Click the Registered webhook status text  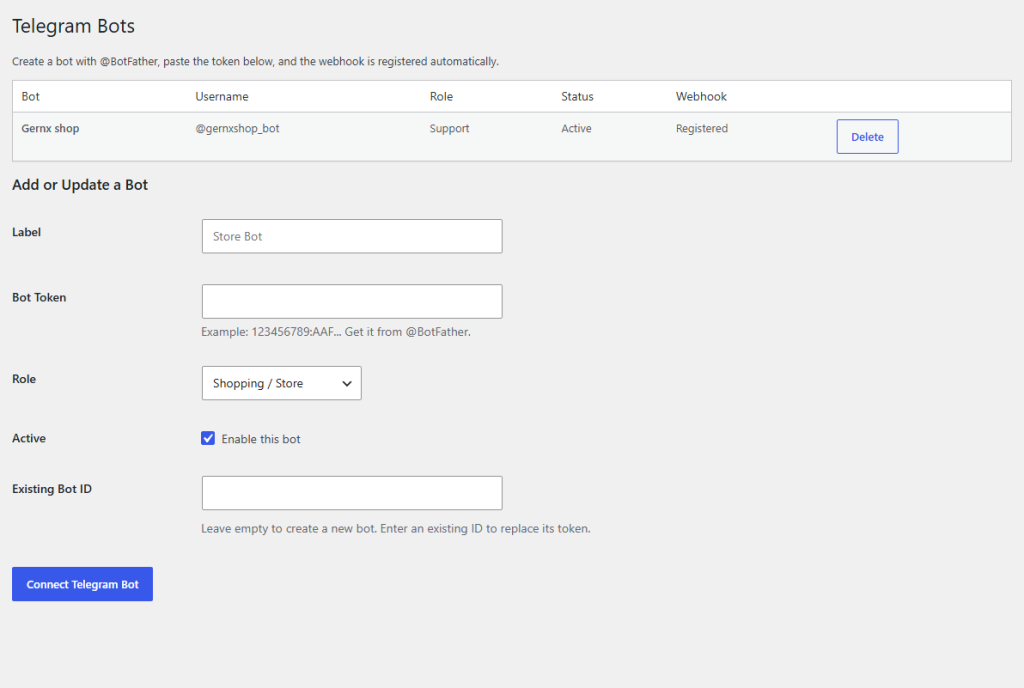pos(701,129)
